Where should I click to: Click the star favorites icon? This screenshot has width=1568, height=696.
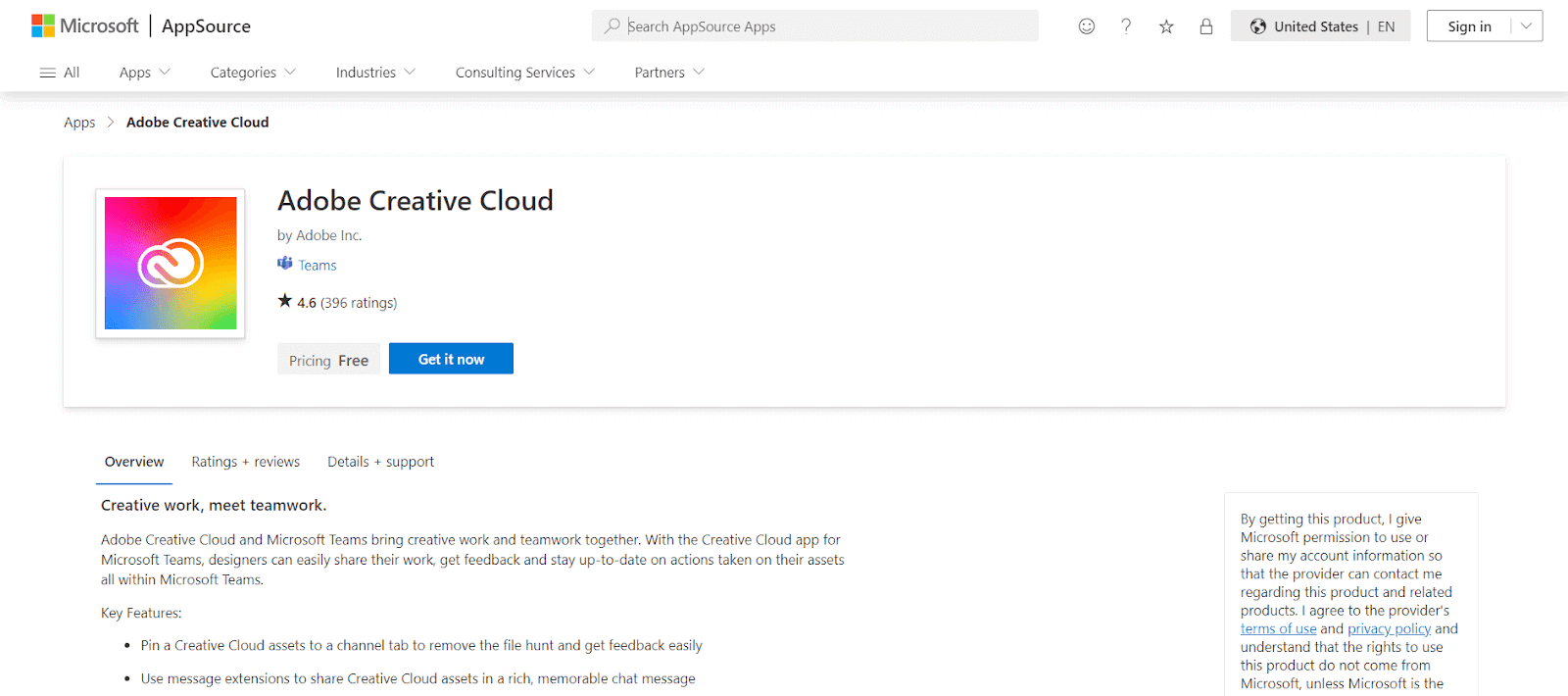(1166, 26)
